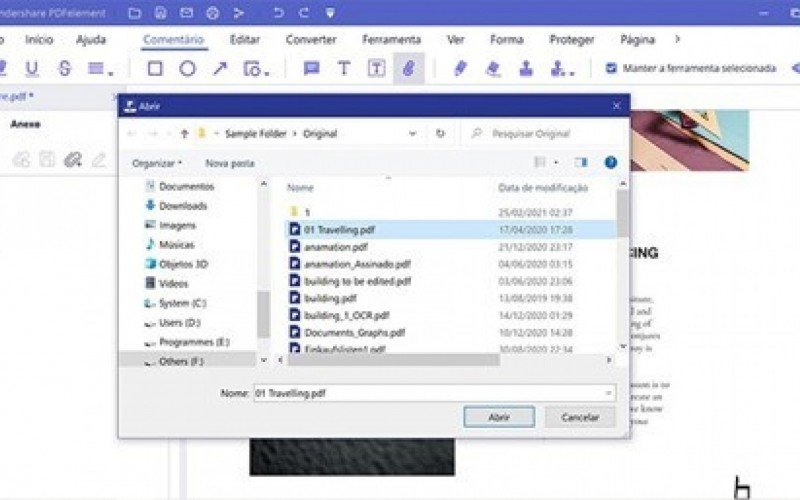Image resolution: width=800 pixels, height=500 pixels.
Task: Click the undo arrow in title bar
Action: (x=278, y=13)
